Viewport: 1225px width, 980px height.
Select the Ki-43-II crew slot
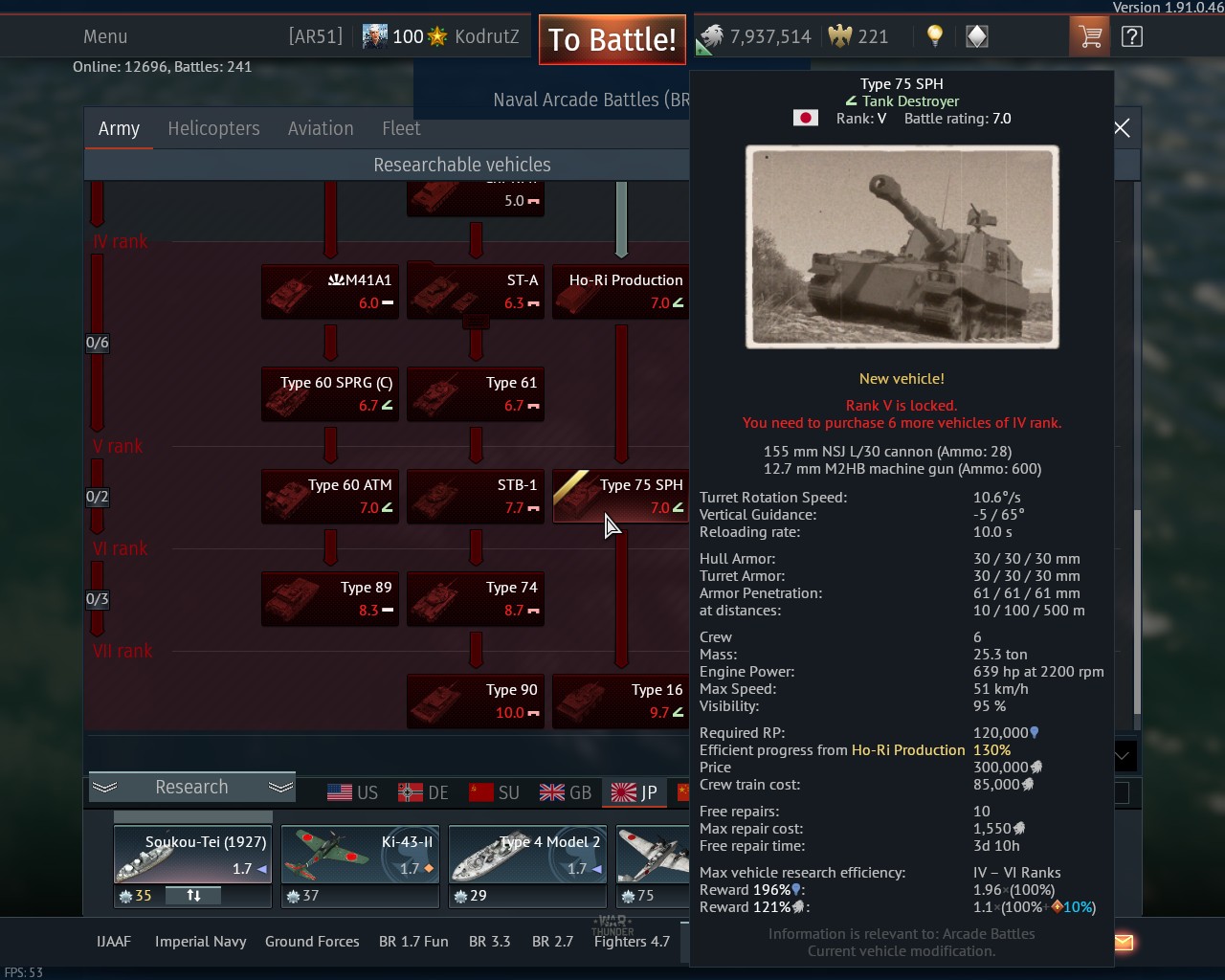pyautogui.click(x=360, y=855)
